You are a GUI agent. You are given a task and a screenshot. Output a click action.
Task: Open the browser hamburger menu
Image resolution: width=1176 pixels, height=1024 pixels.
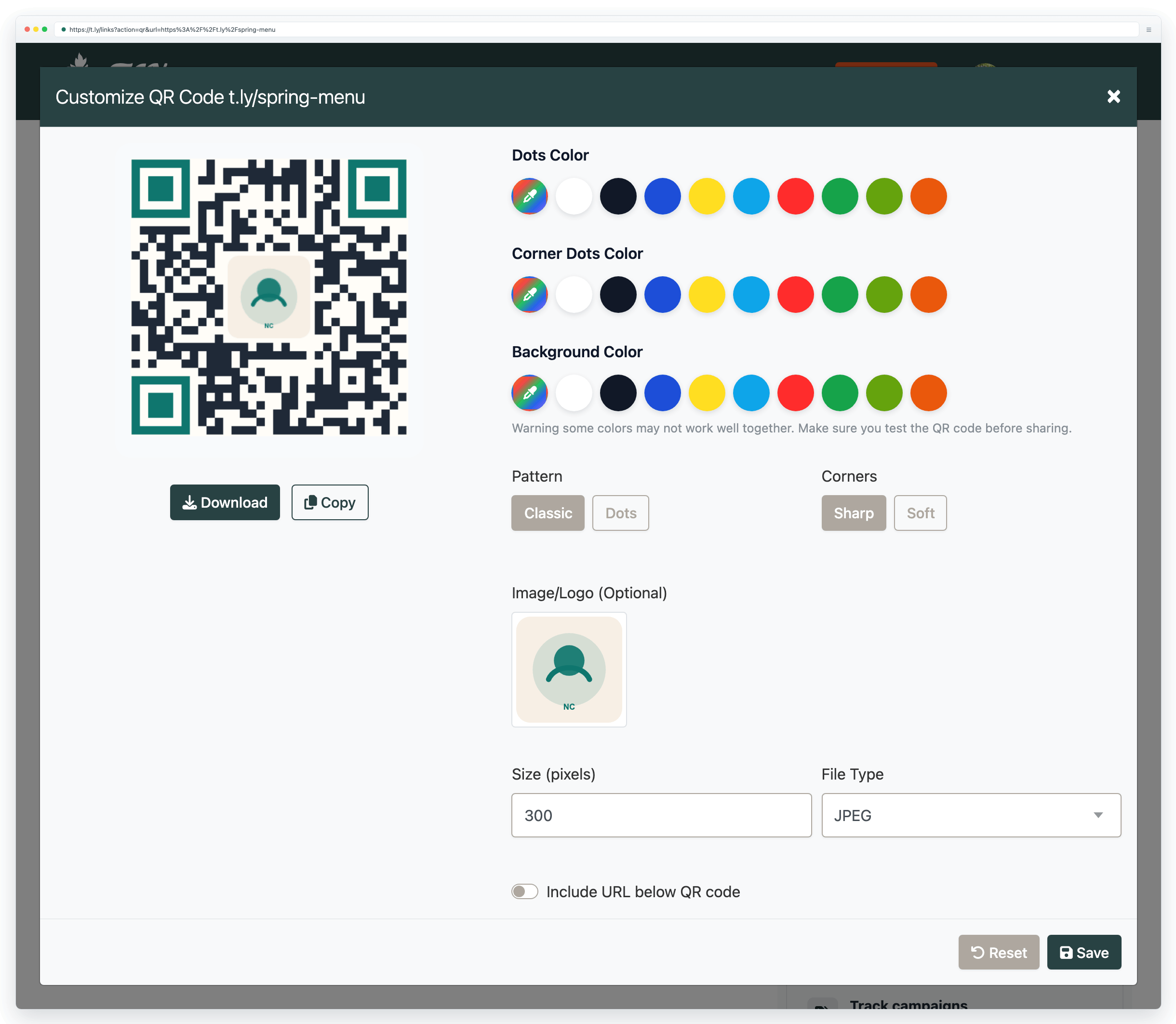[x=1149, y=30]
